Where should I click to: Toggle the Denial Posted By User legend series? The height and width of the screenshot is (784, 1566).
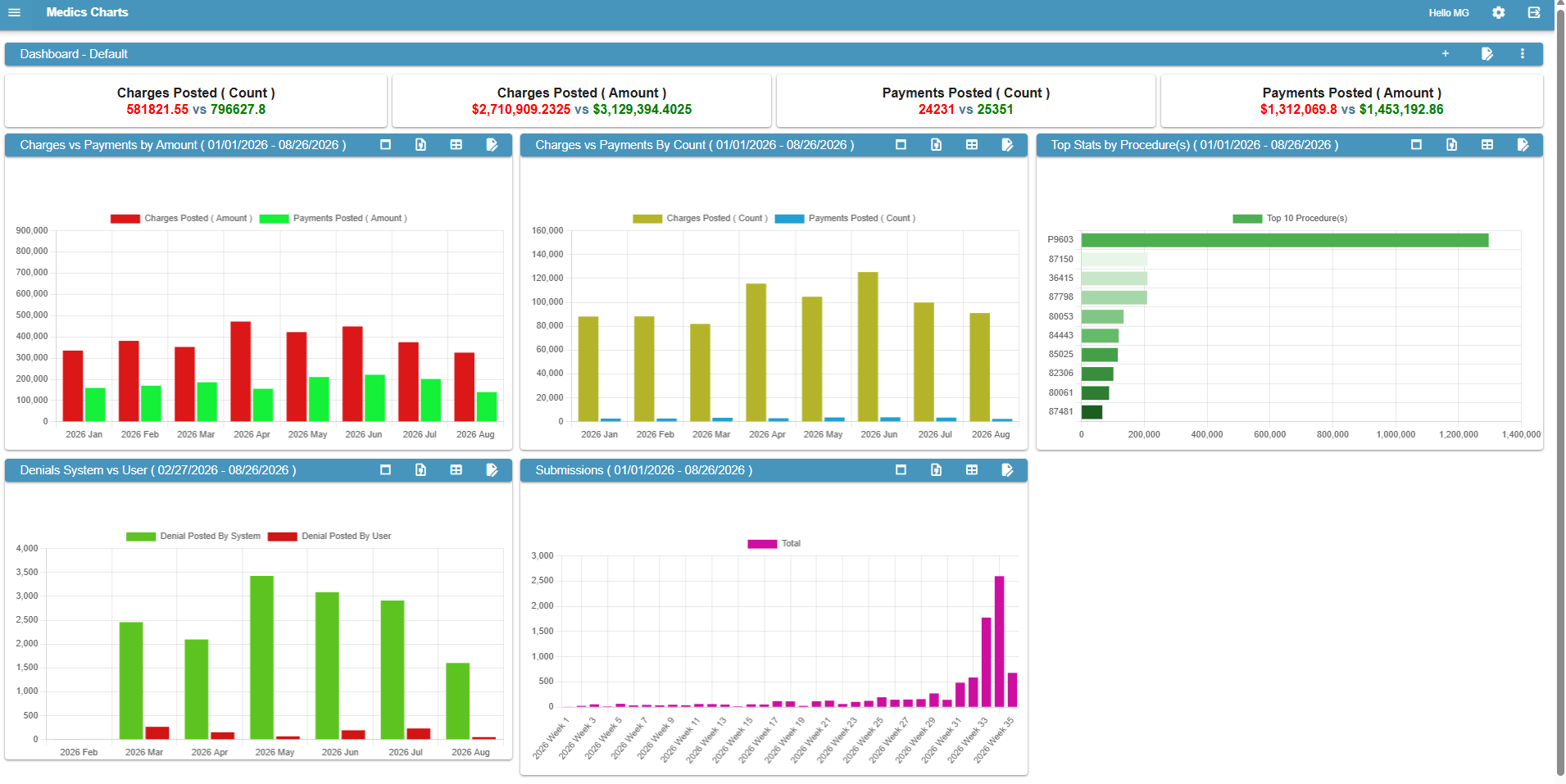coord(329,537)
